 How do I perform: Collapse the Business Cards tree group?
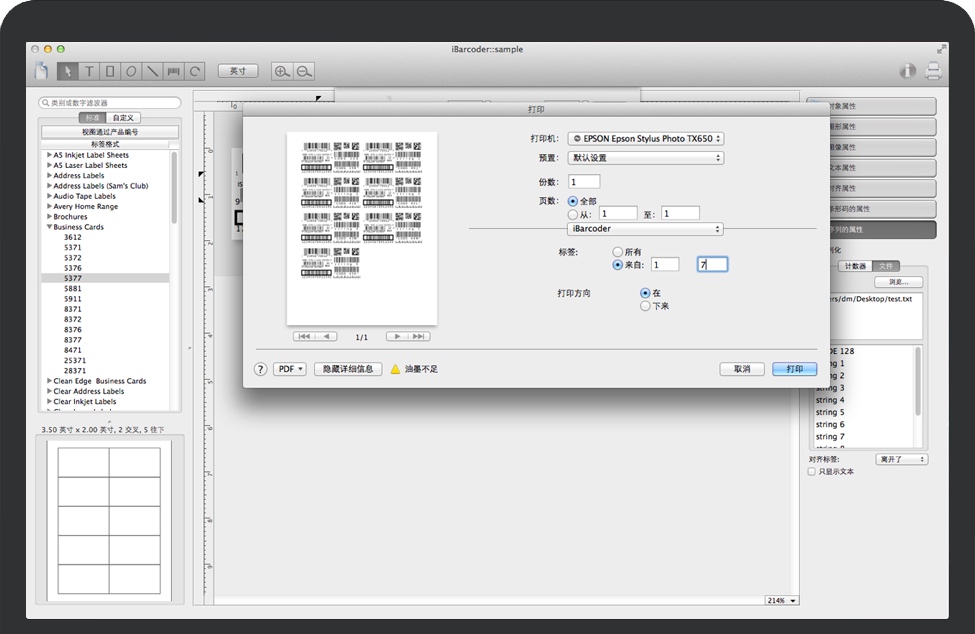point(49,227)
